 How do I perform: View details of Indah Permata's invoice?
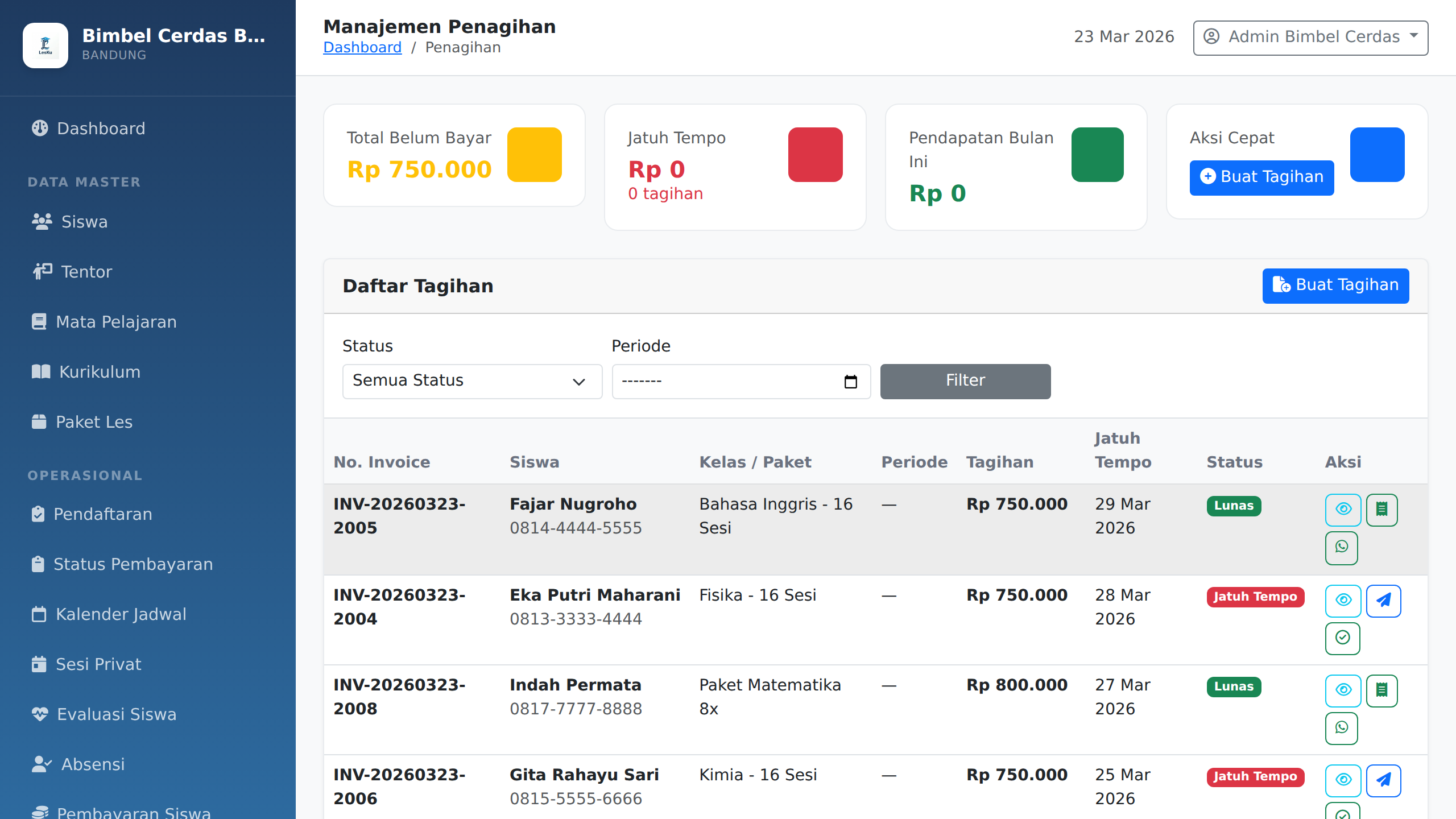(x=1343, y=690)
